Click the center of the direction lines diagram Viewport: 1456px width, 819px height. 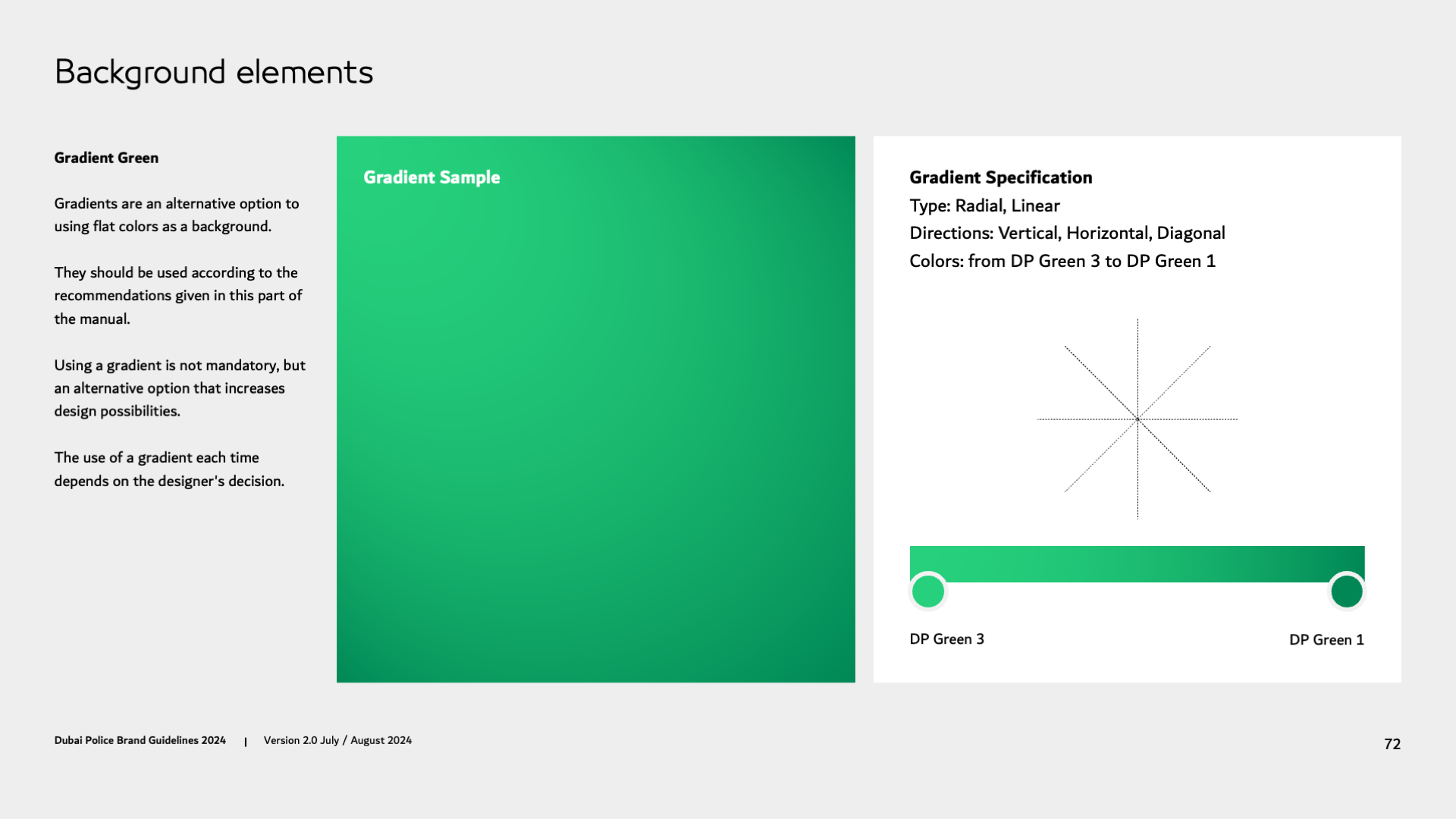pos(1137,419)
